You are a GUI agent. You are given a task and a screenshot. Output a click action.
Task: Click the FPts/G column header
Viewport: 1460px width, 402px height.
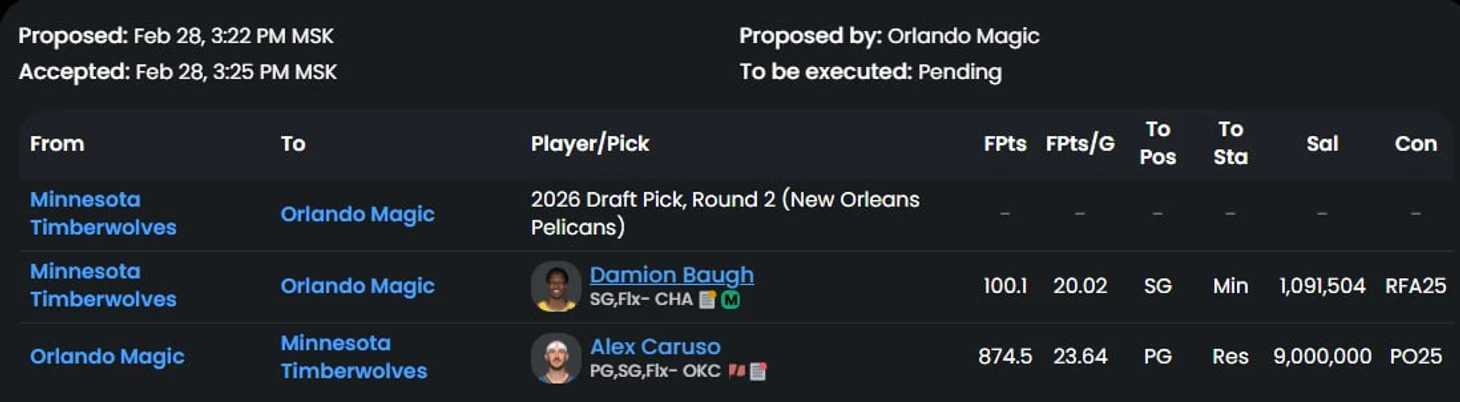tap(1080, 143)
